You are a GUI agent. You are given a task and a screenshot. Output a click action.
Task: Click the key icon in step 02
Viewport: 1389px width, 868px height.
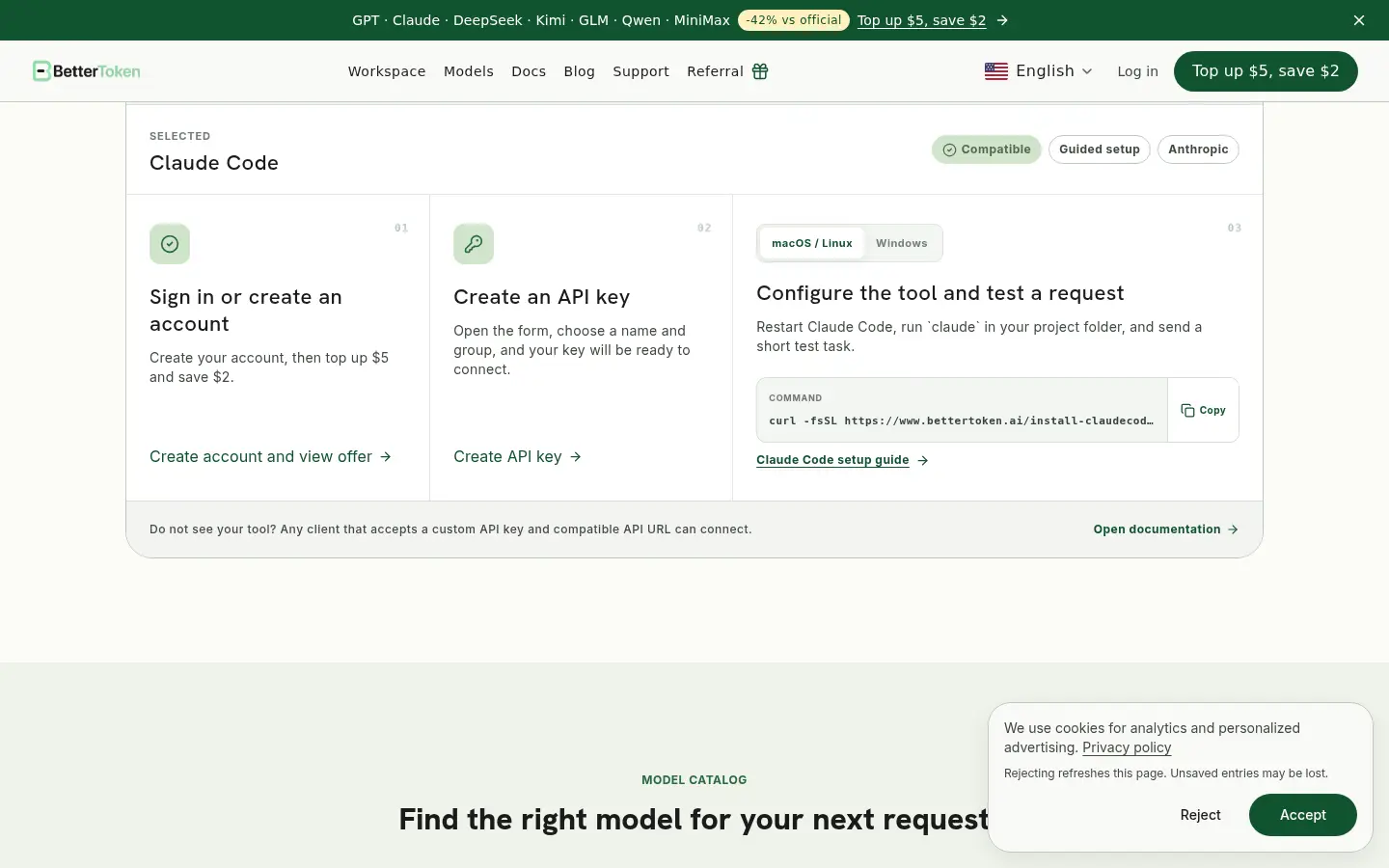pos(474,244)
